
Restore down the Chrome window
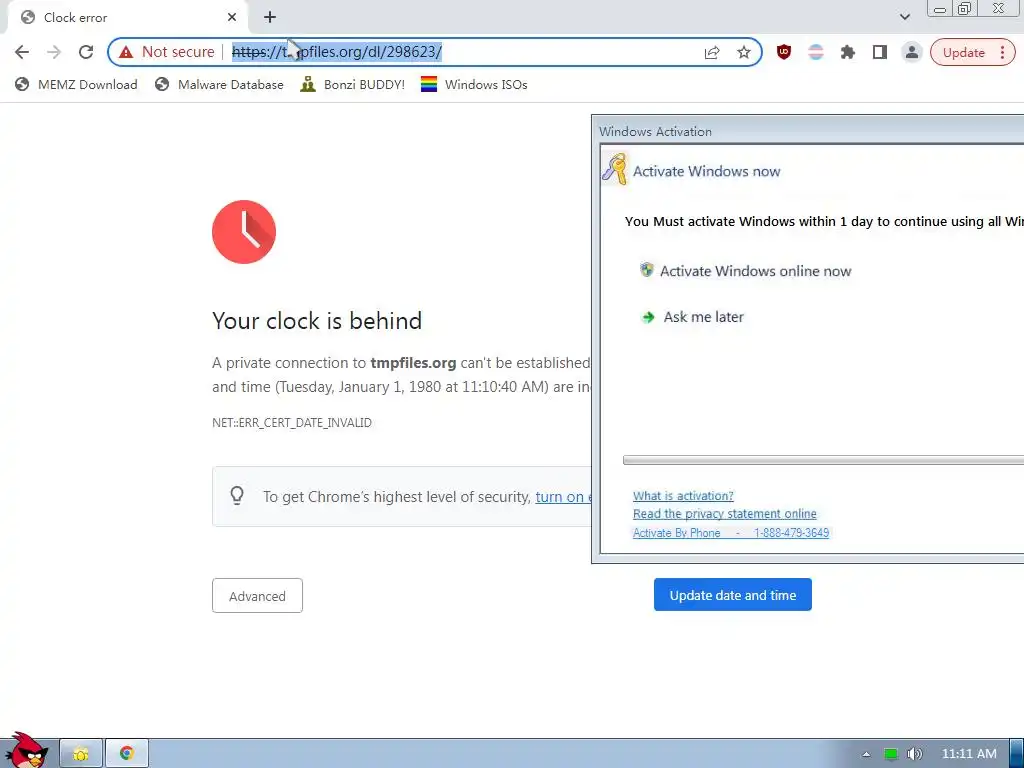(x=965, y=8)
